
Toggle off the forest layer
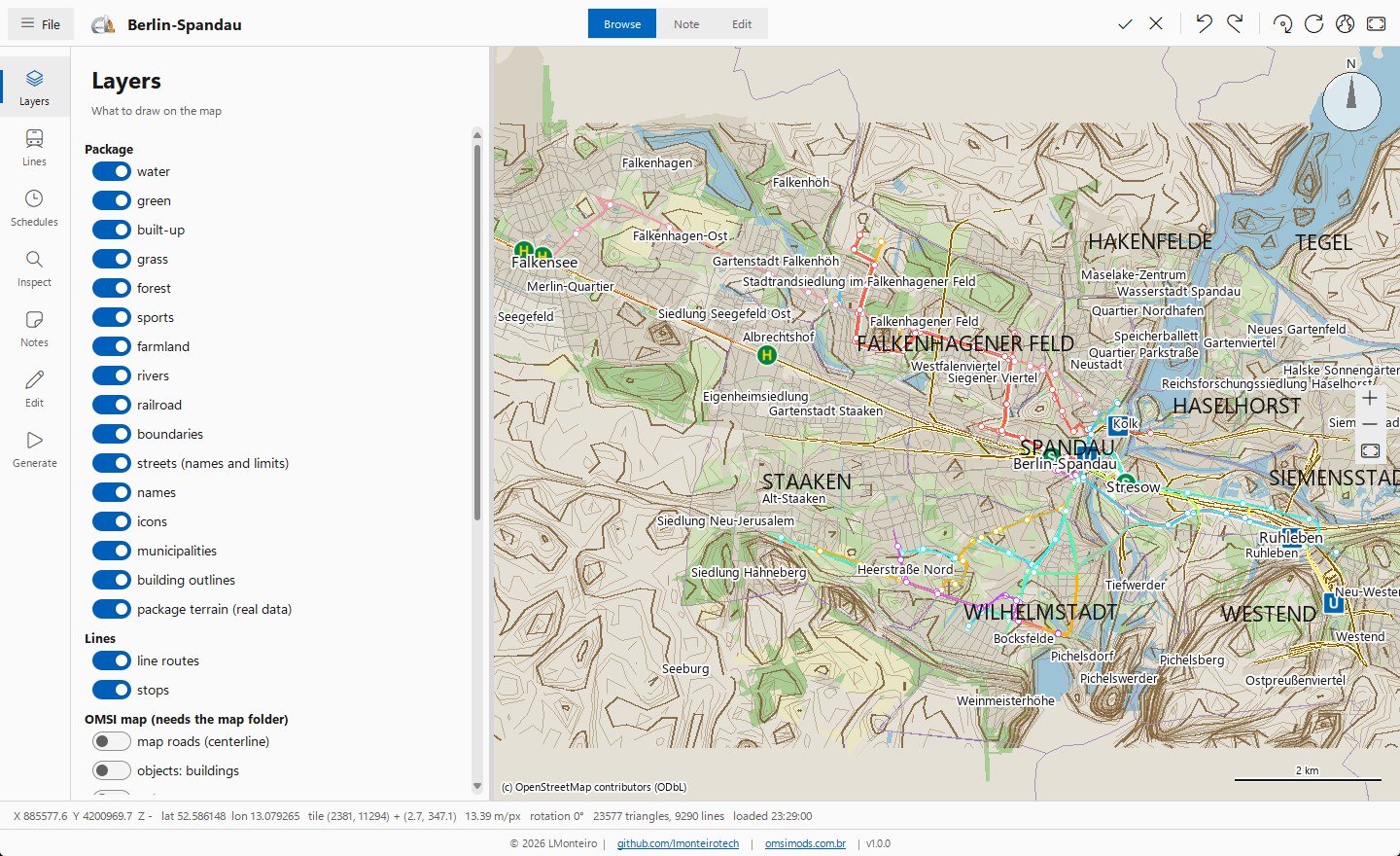coord(112,288)
